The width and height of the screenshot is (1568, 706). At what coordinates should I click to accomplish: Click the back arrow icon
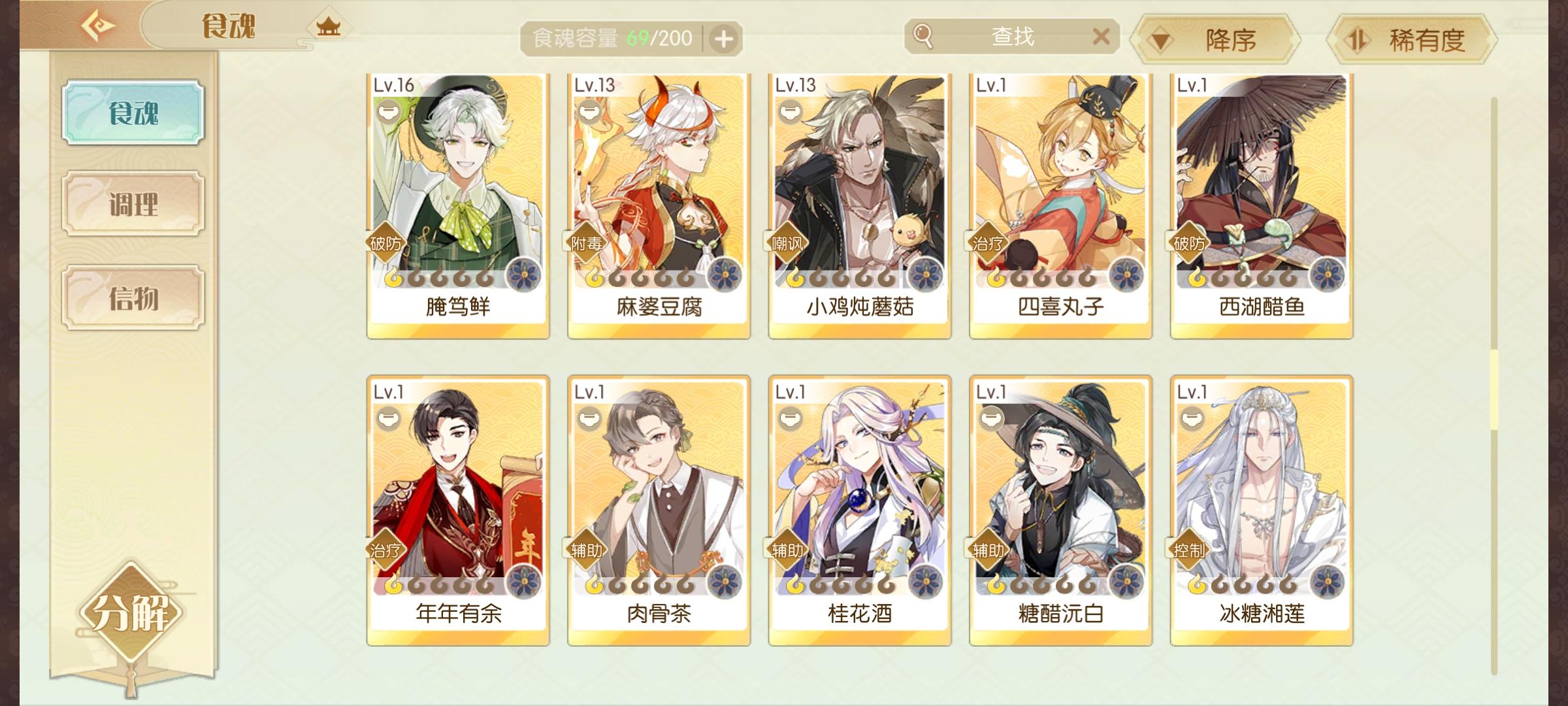(x=98, y=26)
